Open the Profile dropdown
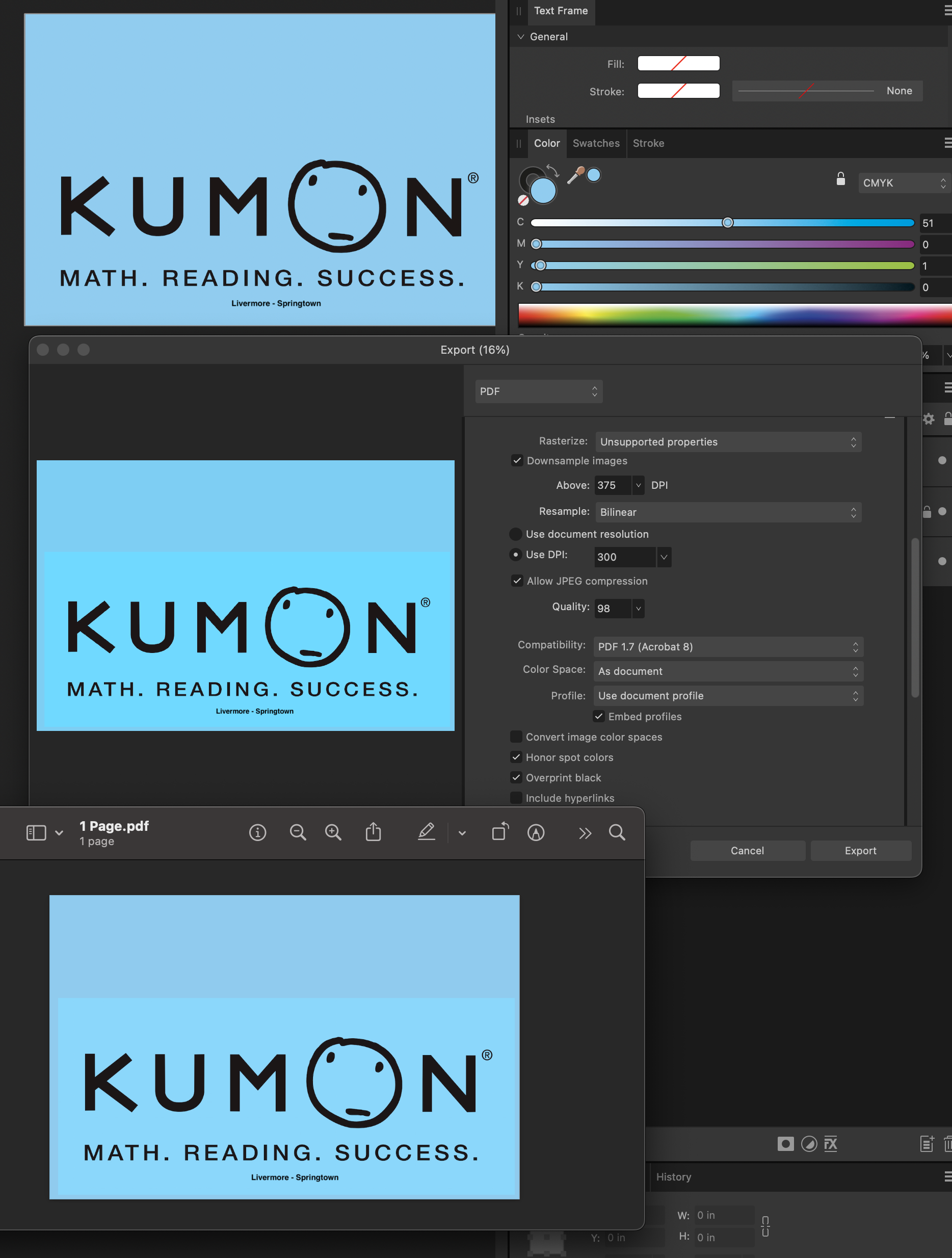This screenshot has height=1258, width=952. 728,696
